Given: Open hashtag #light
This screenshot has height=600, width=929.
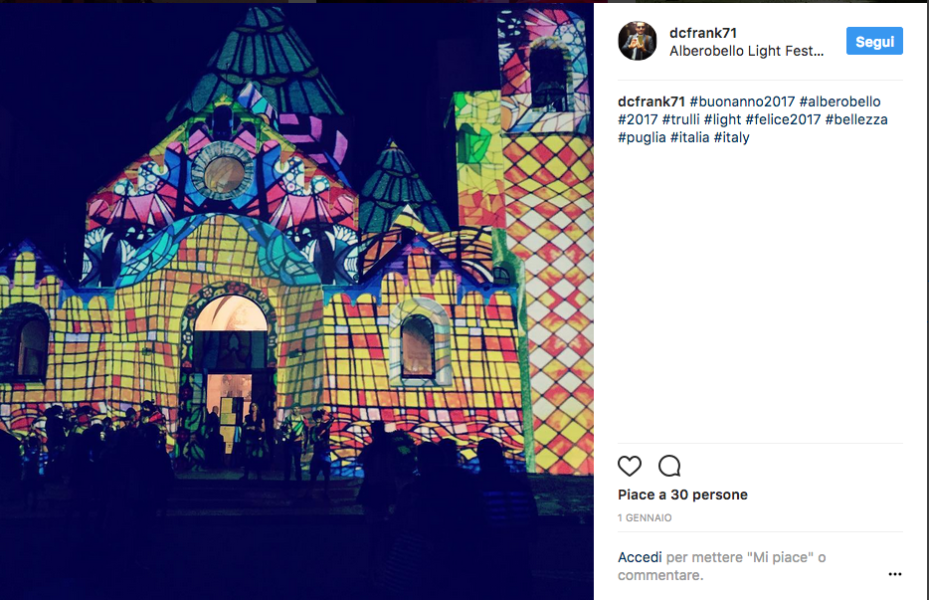Looking at the screenshot, I should (x=722, y=120).
